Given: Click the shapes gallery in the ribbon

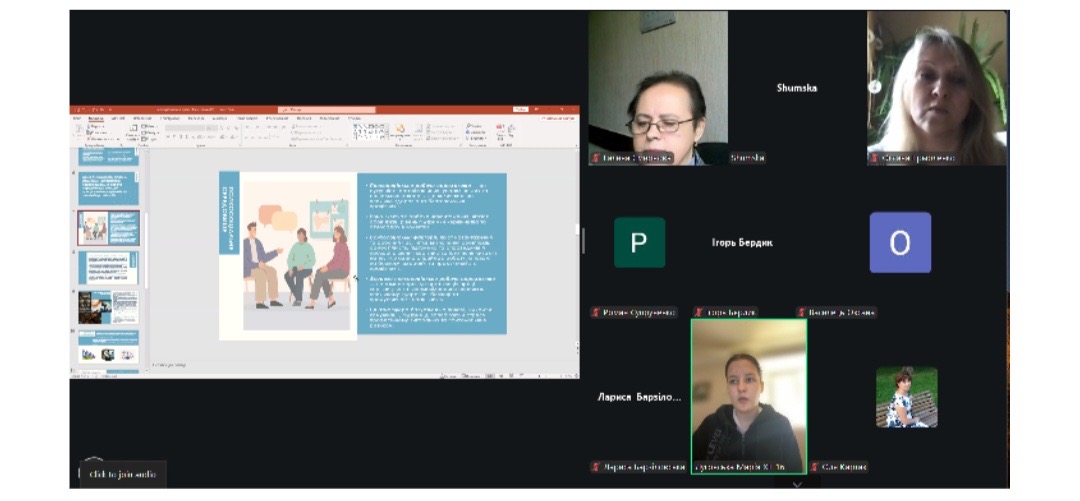Looking at the screenshot, I should coord(372,131).
